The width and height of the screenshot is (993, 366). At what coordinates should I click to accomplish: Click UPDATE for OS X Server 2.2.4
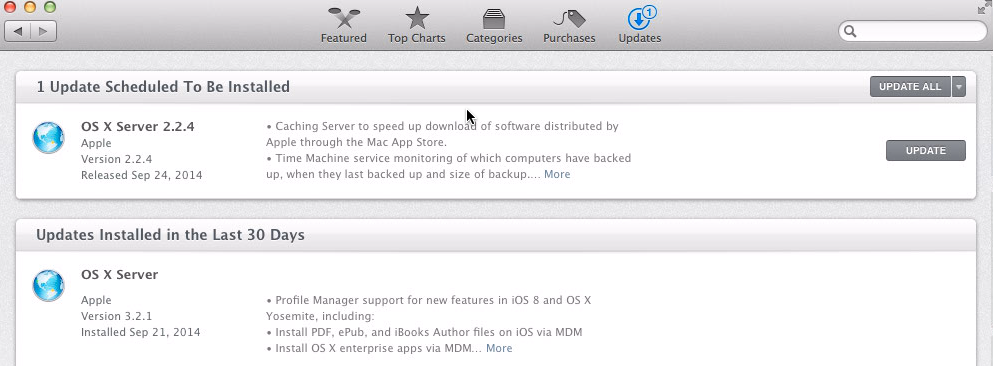pyautogui.click(x=925, y=151)
